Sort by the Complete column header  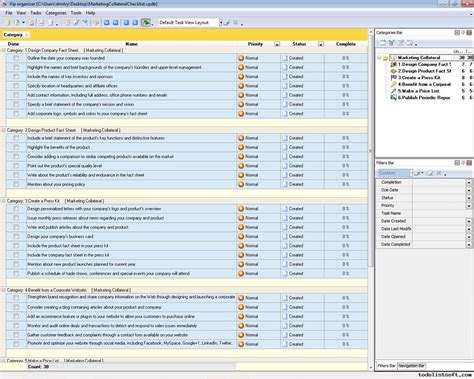coord(346,44)
